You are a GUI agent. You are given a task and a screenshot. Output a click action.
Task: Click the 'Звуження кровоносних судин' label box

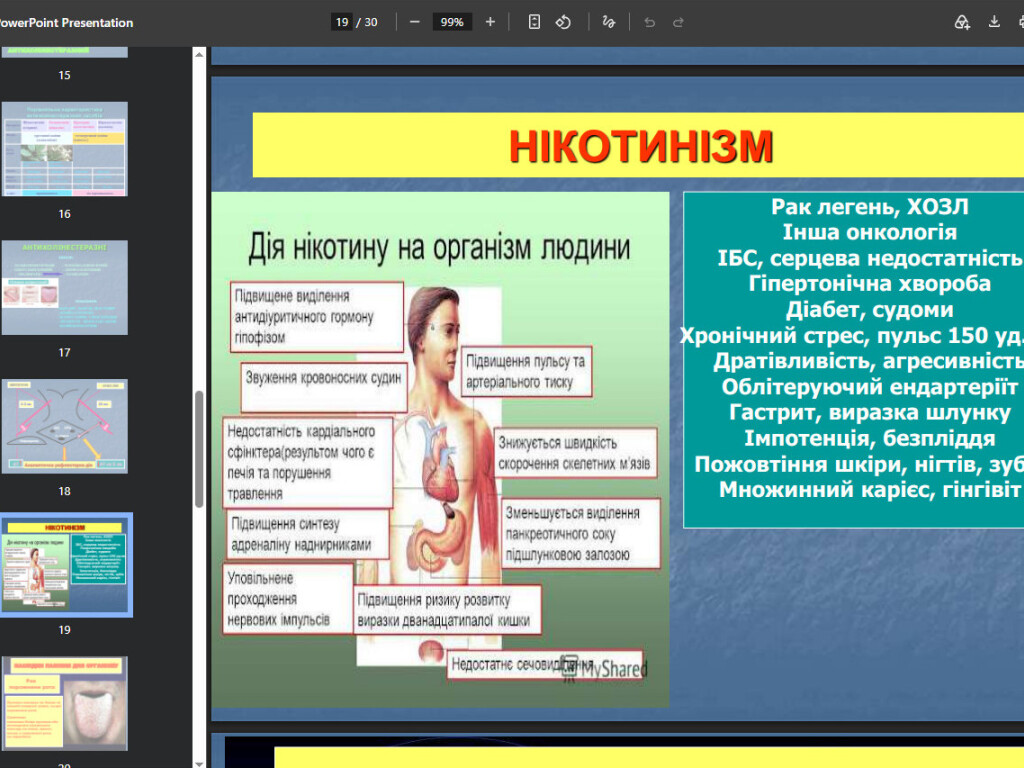tap(323, 387)
